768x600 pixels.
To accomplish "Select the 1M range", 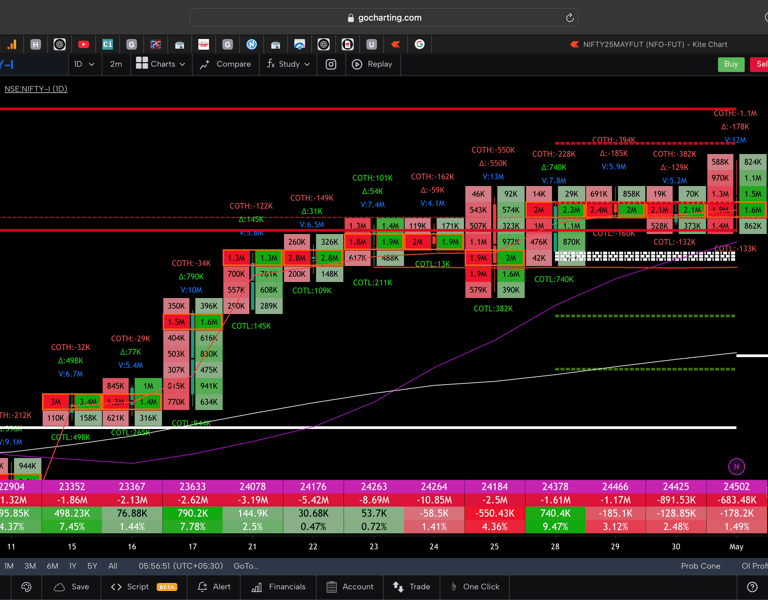I will coord(9,566).
